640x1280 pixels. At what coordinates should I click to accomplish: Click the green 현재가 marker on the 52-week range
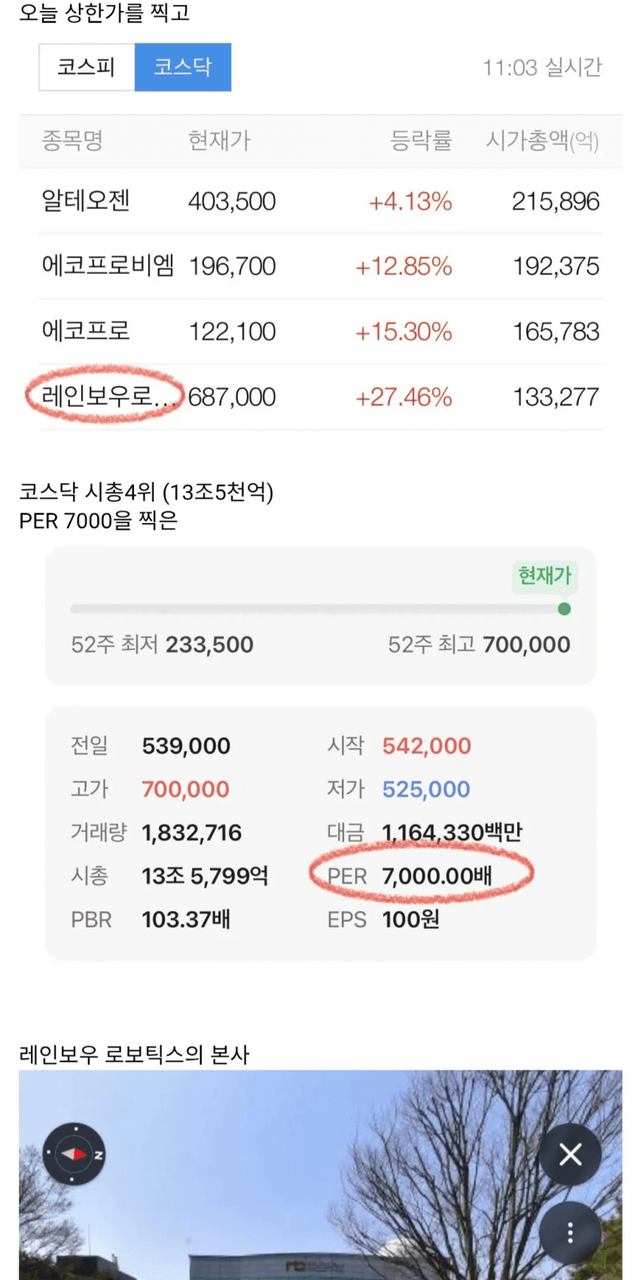(564, 608)
